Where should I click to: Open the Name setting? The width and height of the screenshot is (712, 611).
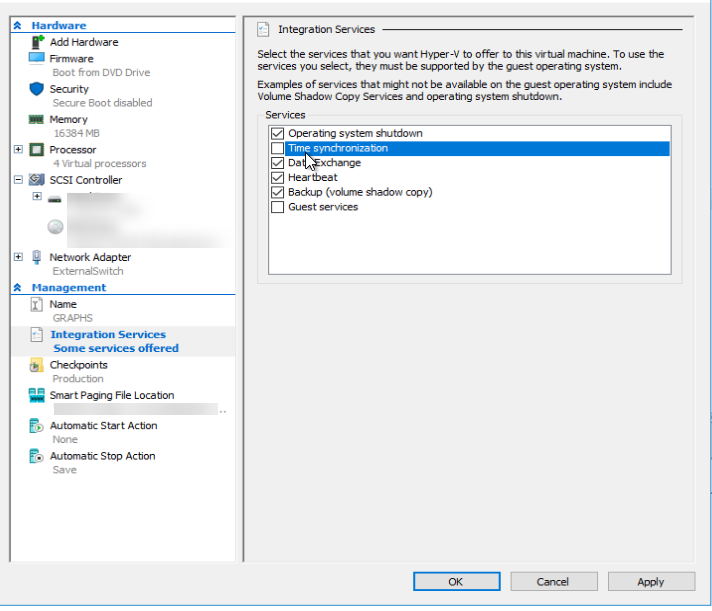tap(63, 304)
